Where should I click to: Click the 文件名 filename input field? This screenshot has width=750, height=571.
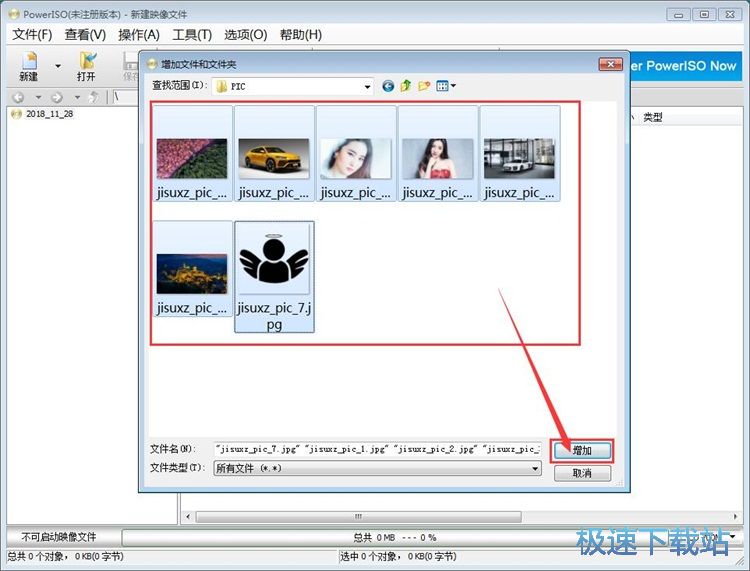click(x=377, y=449)
